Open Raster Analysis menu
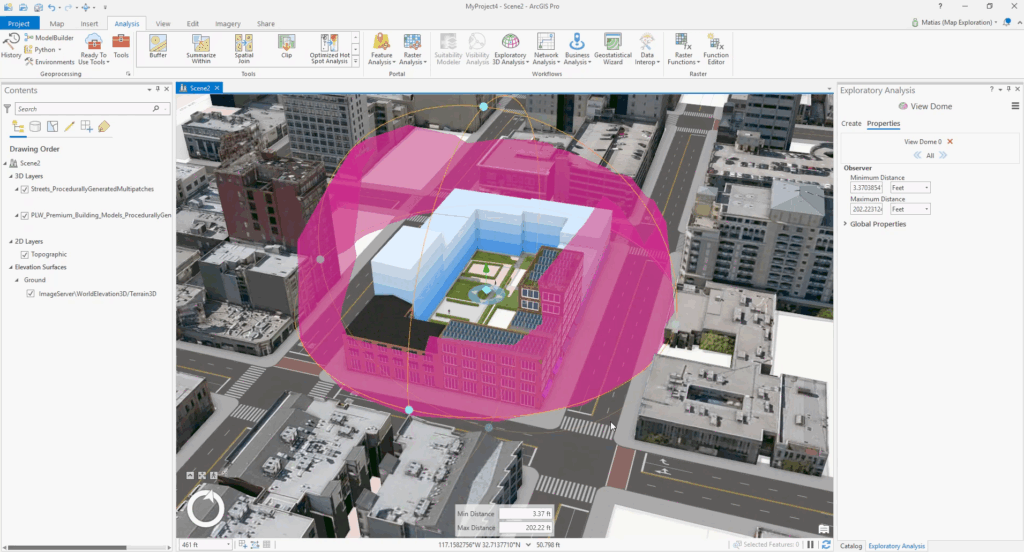The width and height of the screenshot is (1024, 552). (412, 50)
